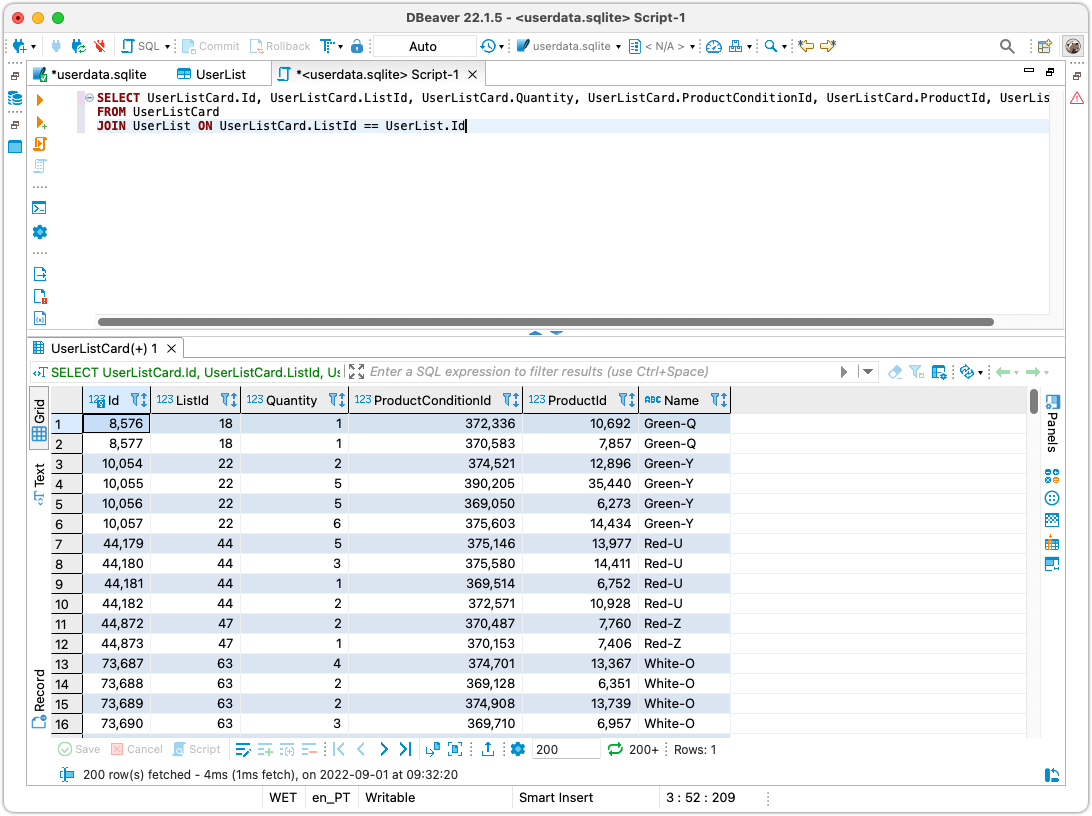Show the output console terminal icon

[40, 208]
